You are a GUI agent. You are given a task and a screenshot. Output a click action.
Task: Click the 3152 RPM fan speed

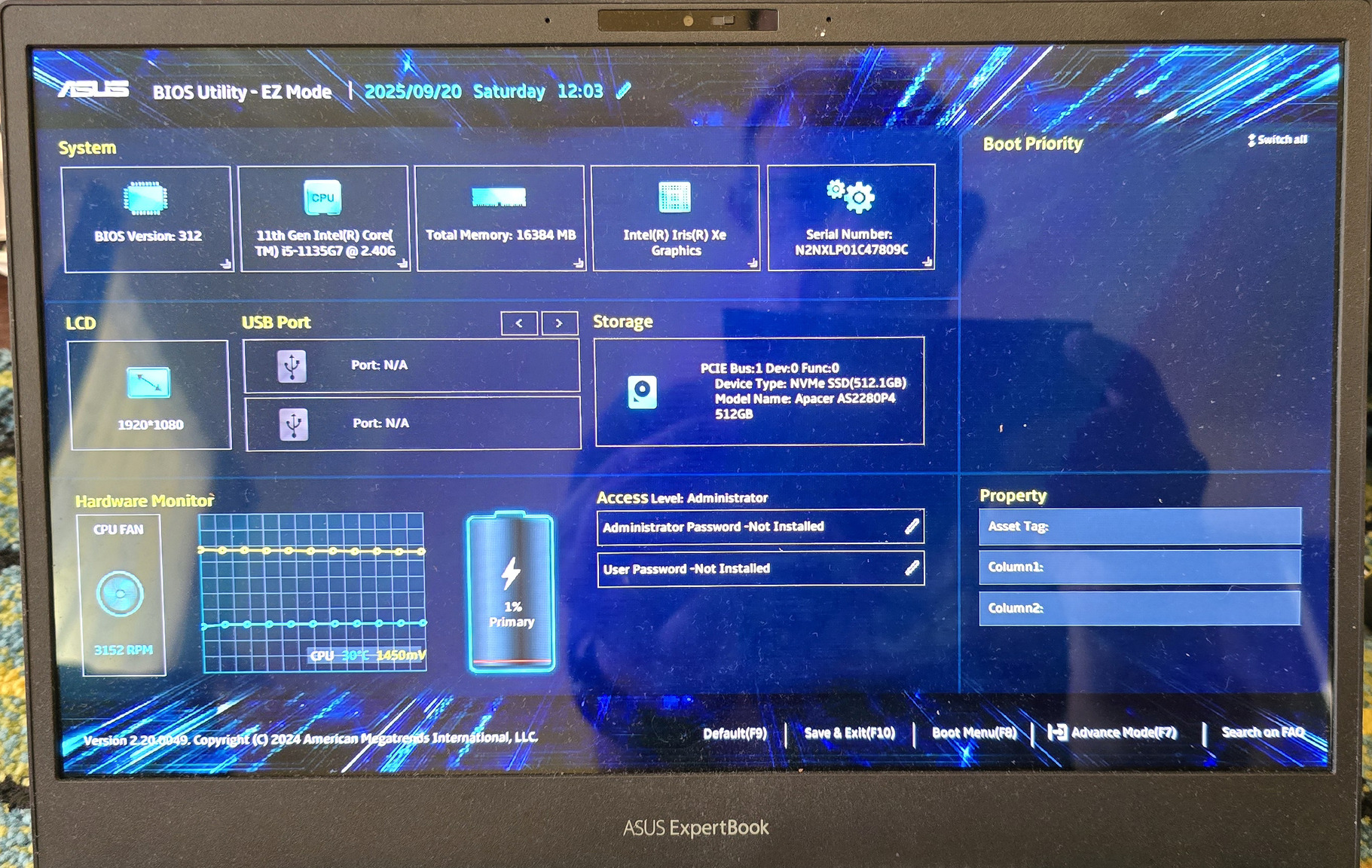(x=123, y=649)
